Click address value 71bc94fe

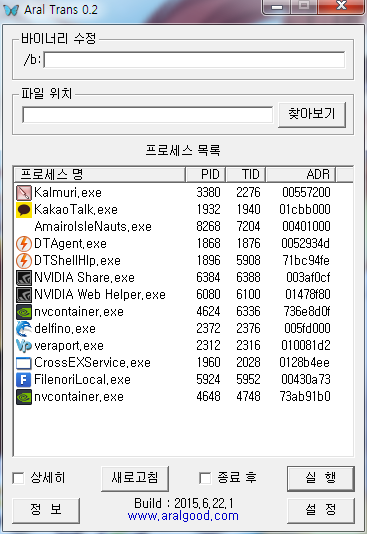pos(306,261)
